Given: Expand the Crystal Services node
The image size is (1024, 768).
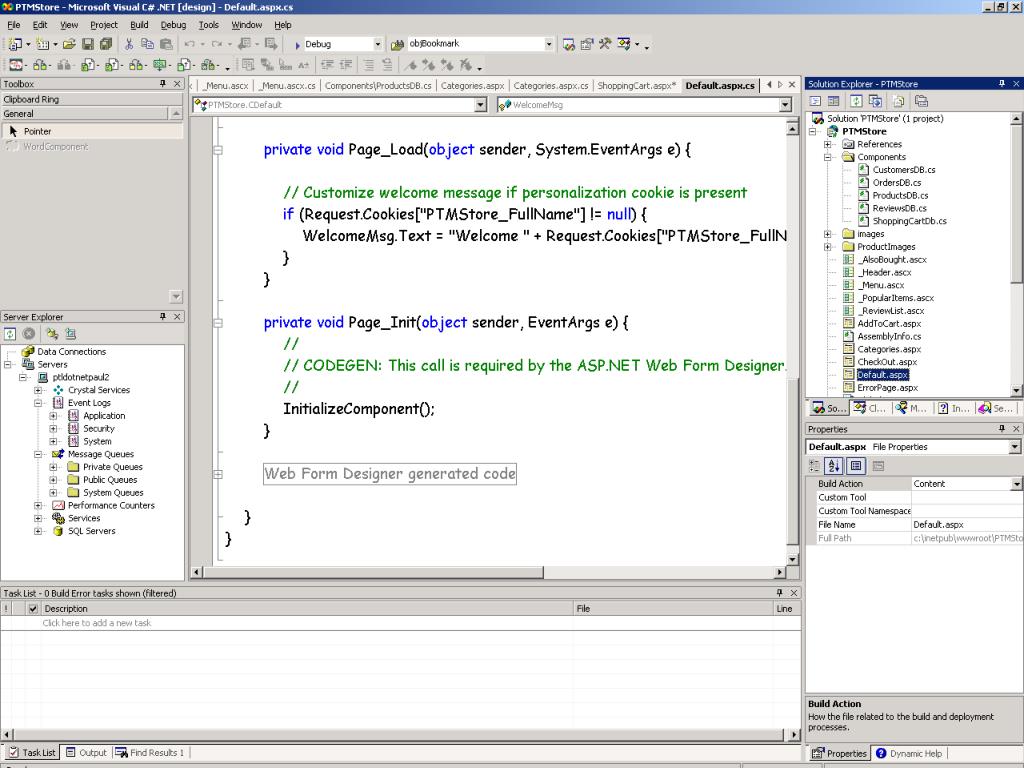Looking at the screenshot, I should click(38, 390).
